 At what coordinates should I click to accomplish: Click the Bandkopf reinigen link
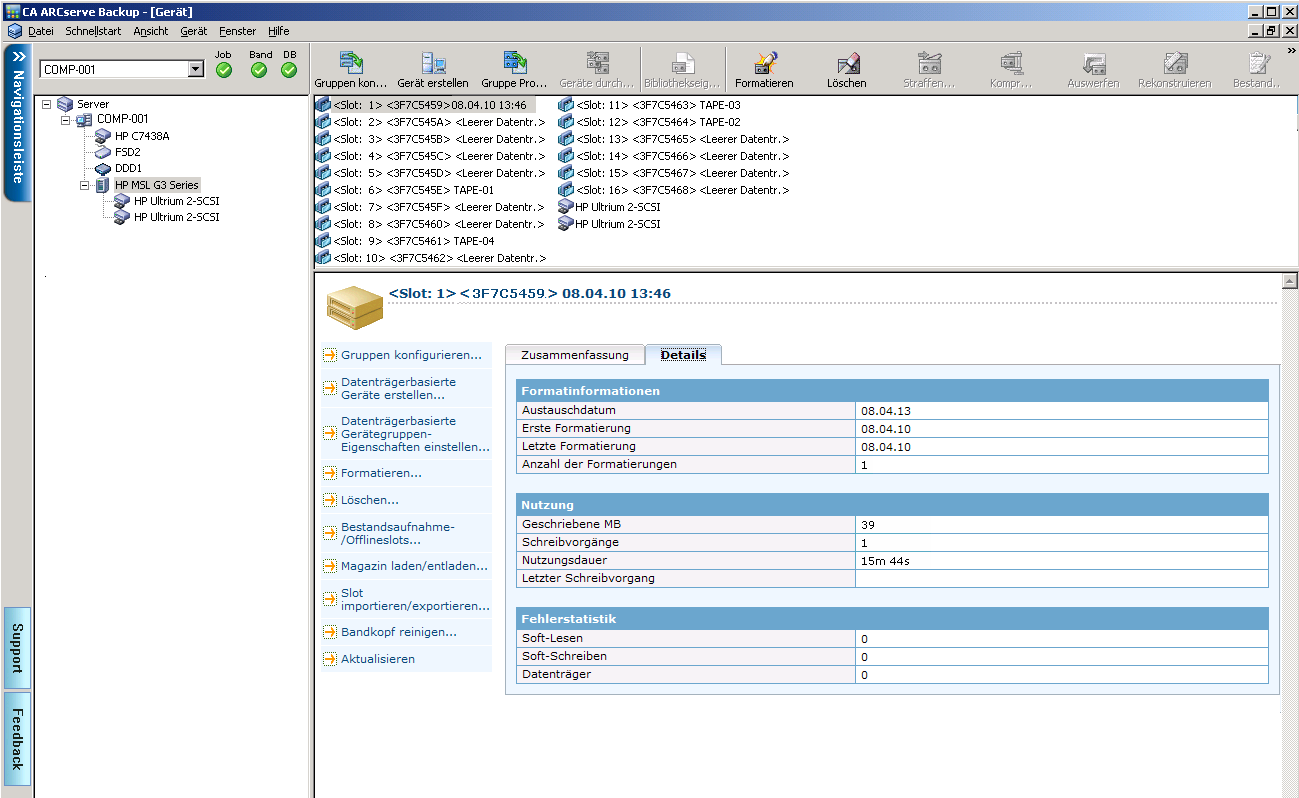[x=398, y=632]
